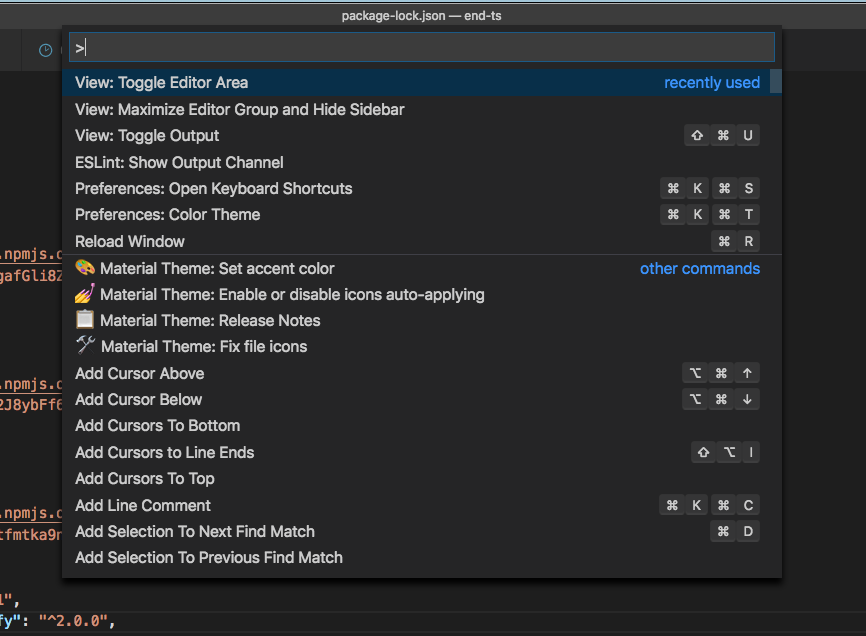Open Material Theme: Release Notes

pos(421,320)
